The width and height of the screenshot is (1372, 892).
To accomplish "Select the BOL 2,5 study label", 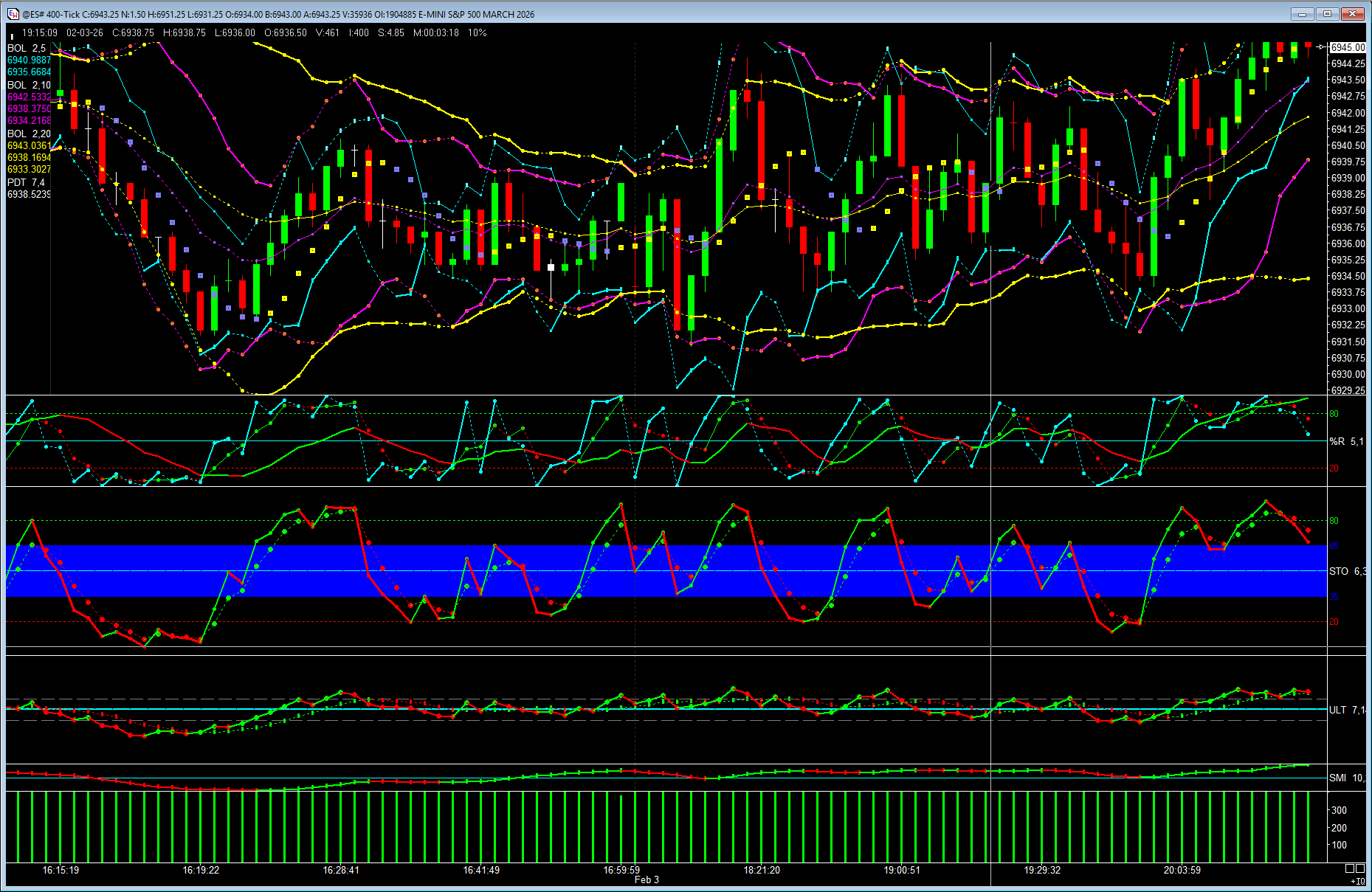I will 27,48.
